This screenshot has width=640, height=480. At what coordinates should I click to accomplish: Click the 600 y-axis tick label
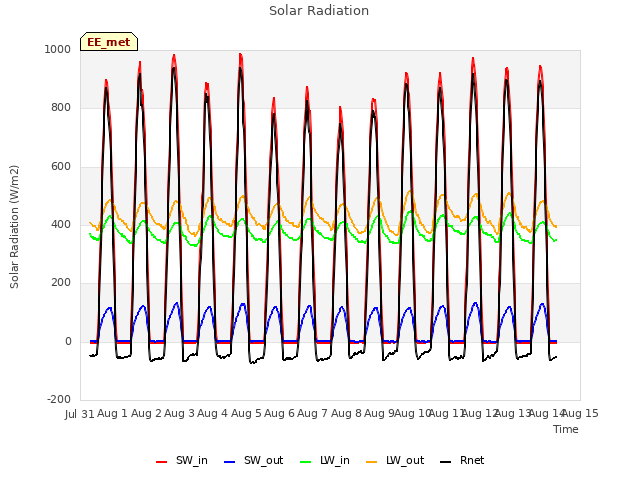click(61, 167)
